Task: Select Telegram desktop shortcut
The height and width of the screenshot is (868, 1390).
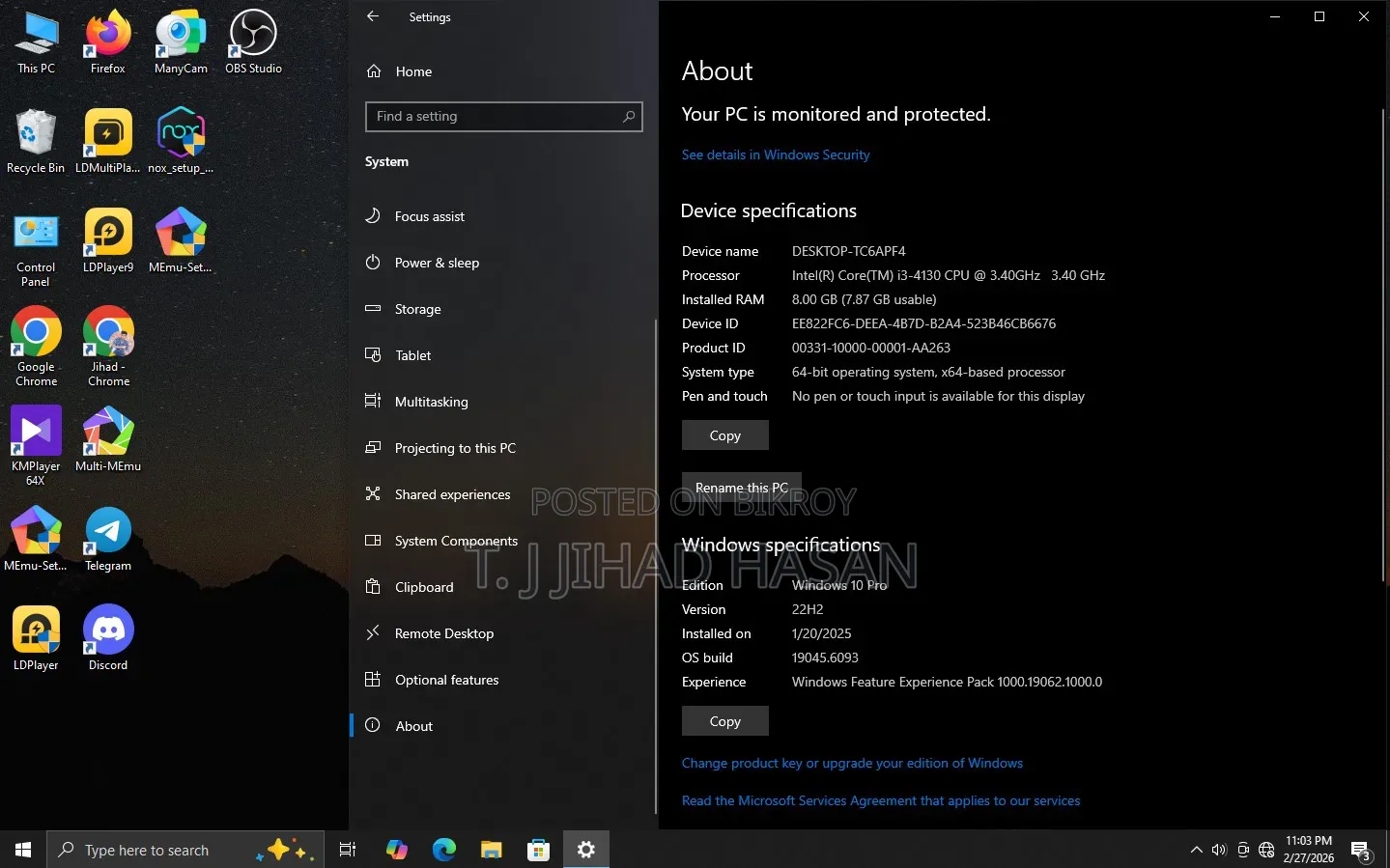Action: [108, 540]
